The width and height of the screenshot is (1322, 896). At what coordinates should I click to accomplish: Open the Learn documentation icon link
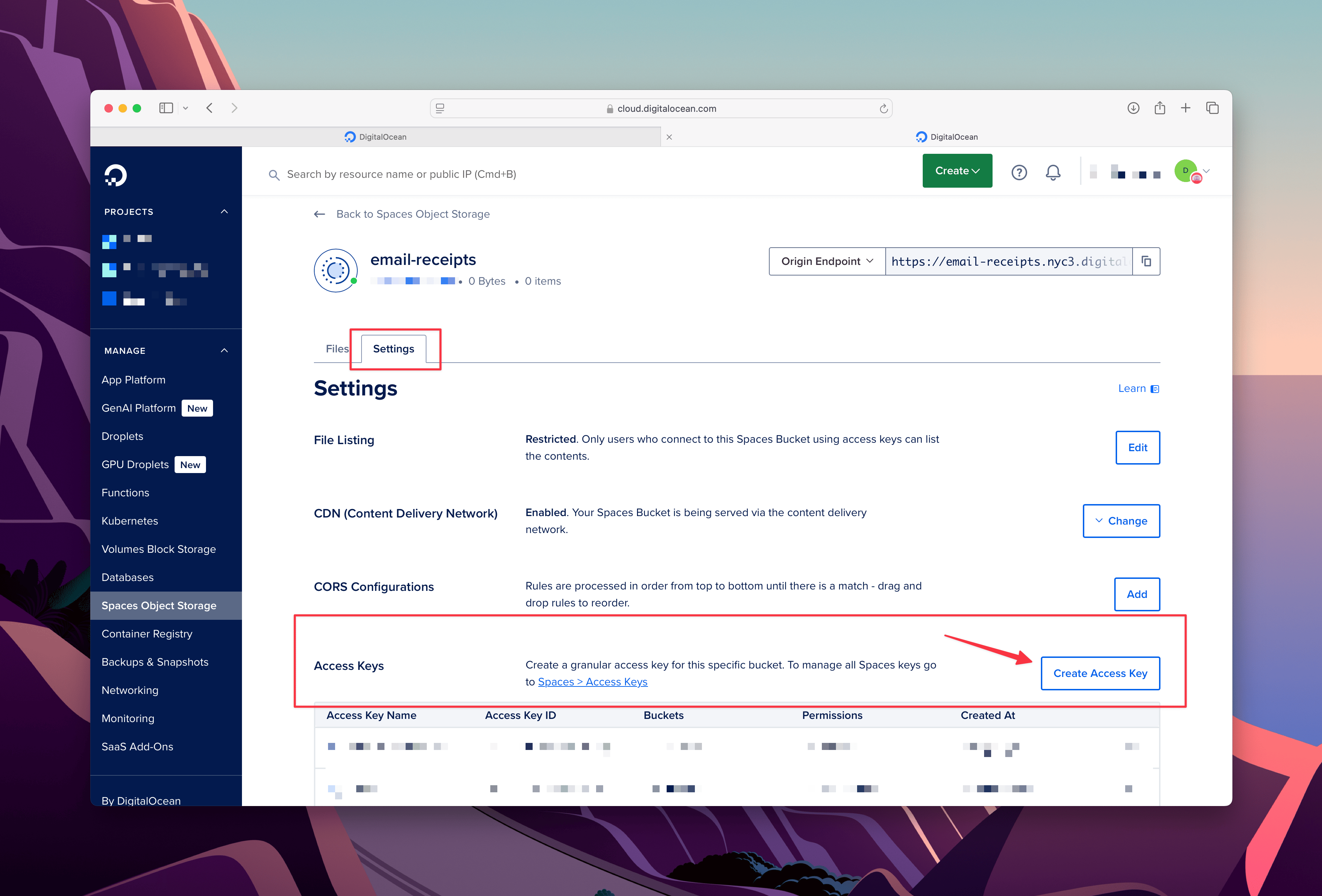click(1155, 389)
